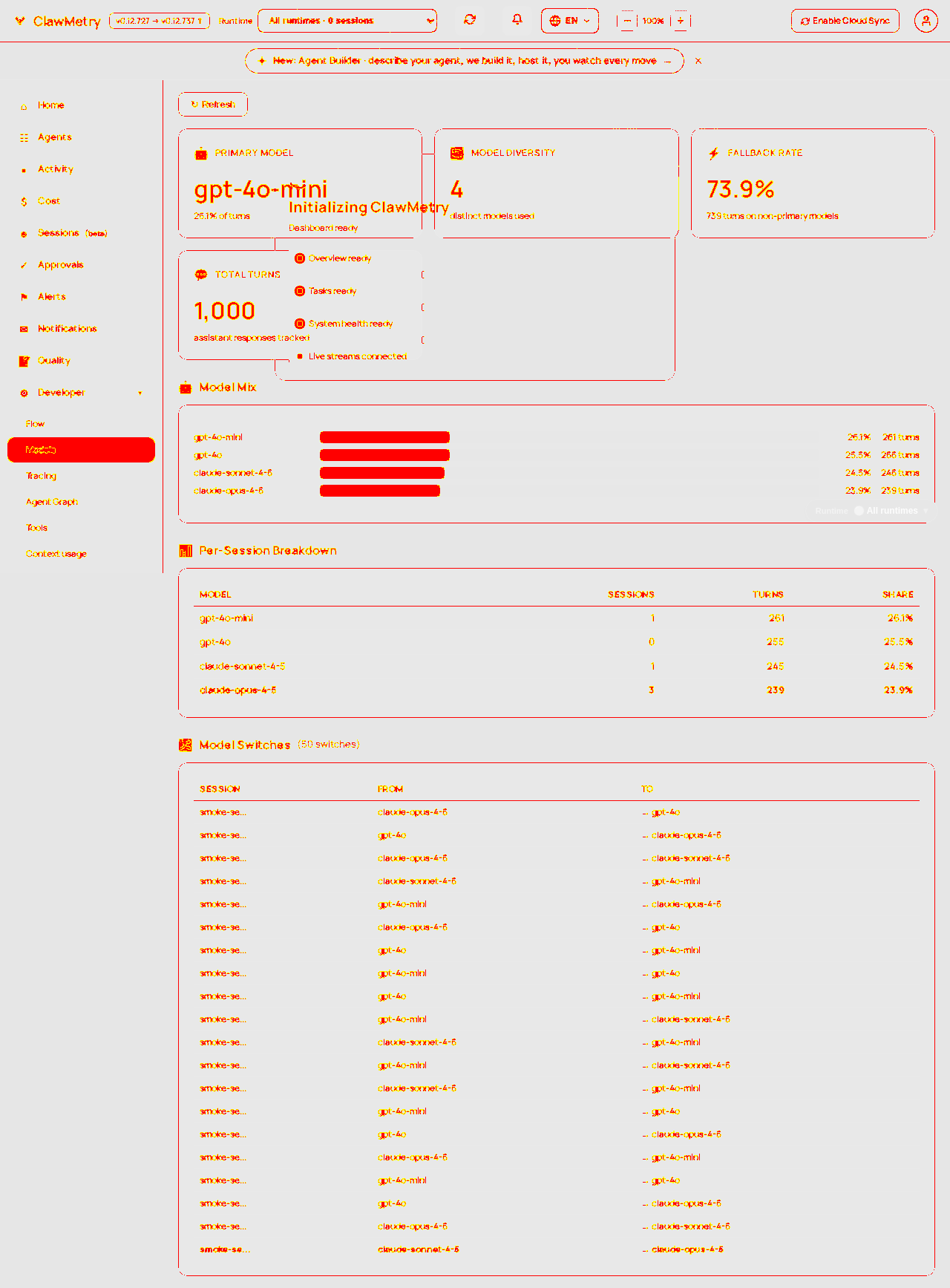950x1288 pixels.
Task: Select claude-sonnet-4-6 row in Per-Session Breakdown
Action: pyautogui.click(x=557, y=667)
